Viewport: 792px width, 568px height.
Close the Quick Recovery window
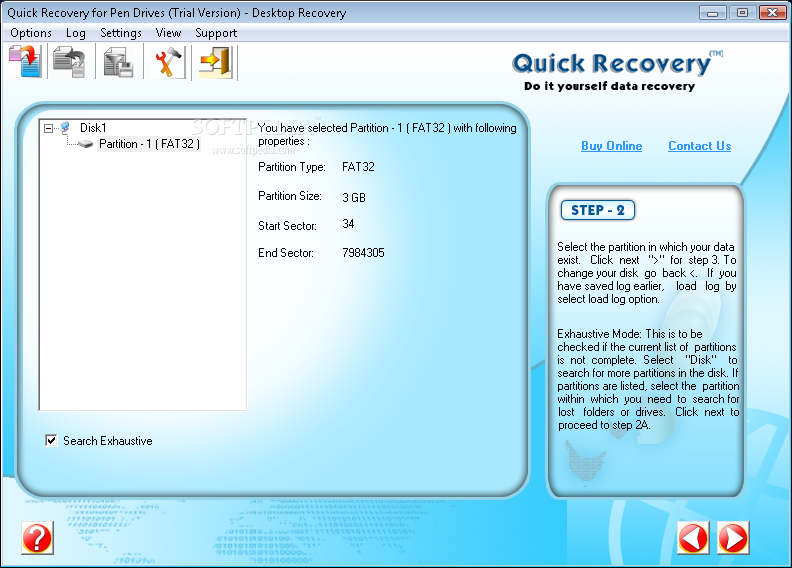772,13
